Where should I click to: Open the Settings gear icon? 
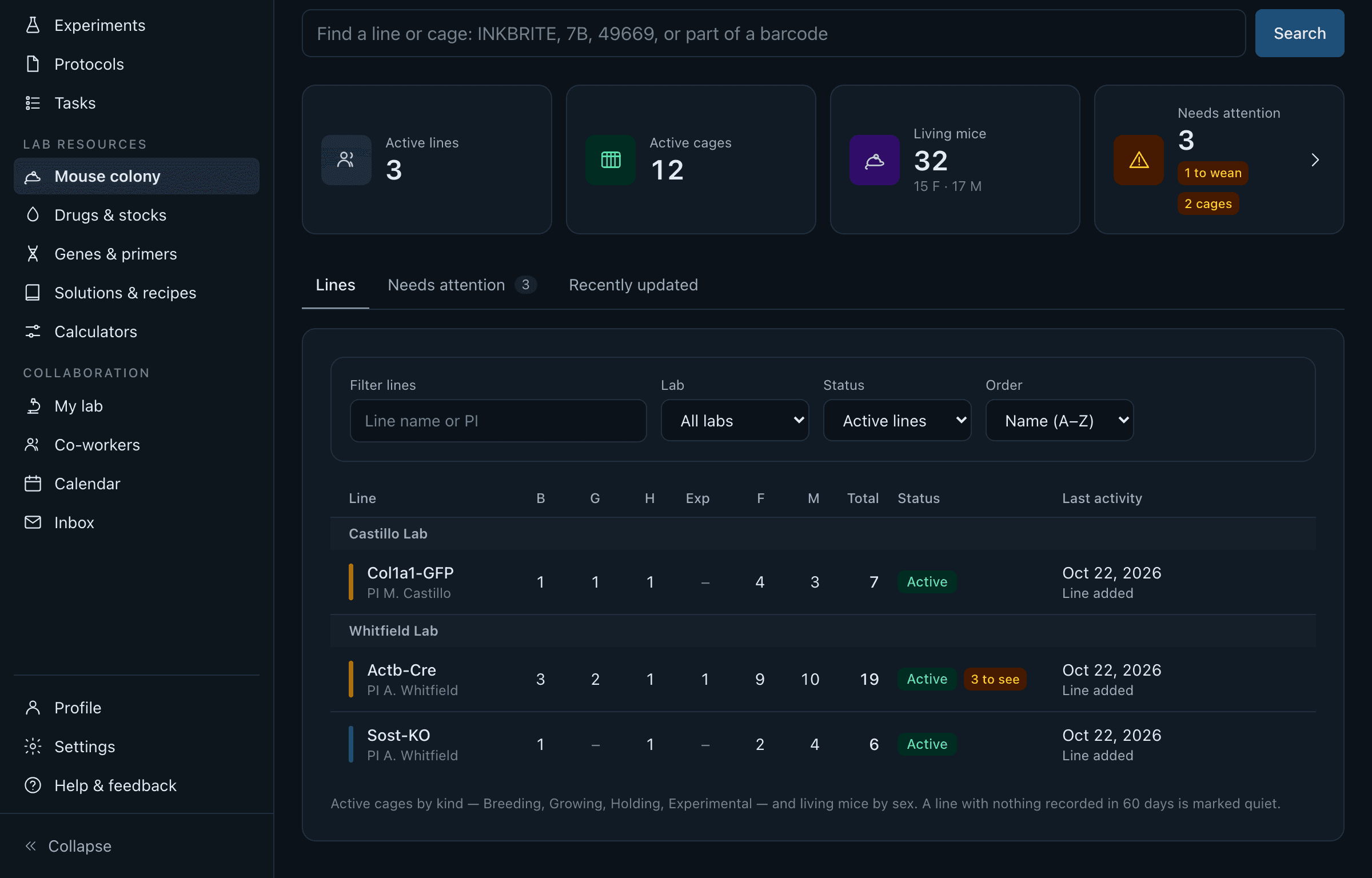[33, 747]
